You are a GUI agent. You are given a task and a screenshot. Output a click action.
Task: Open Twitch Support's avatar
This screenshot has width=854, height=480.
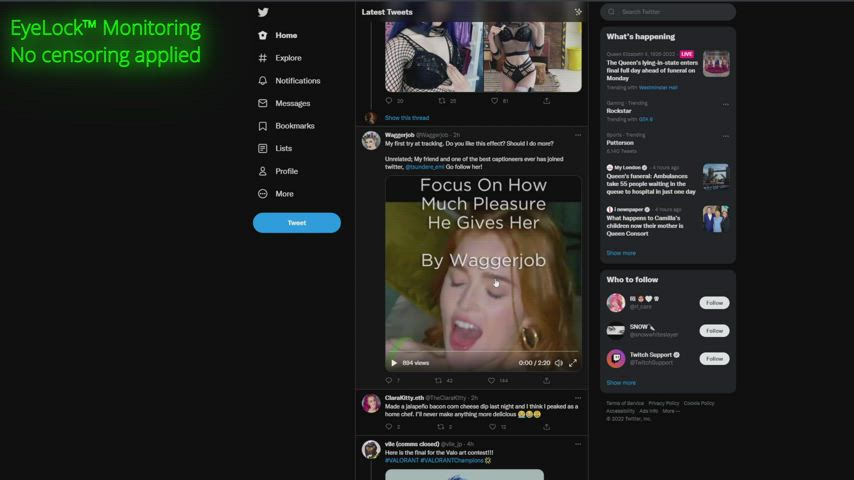pos(615,359)
